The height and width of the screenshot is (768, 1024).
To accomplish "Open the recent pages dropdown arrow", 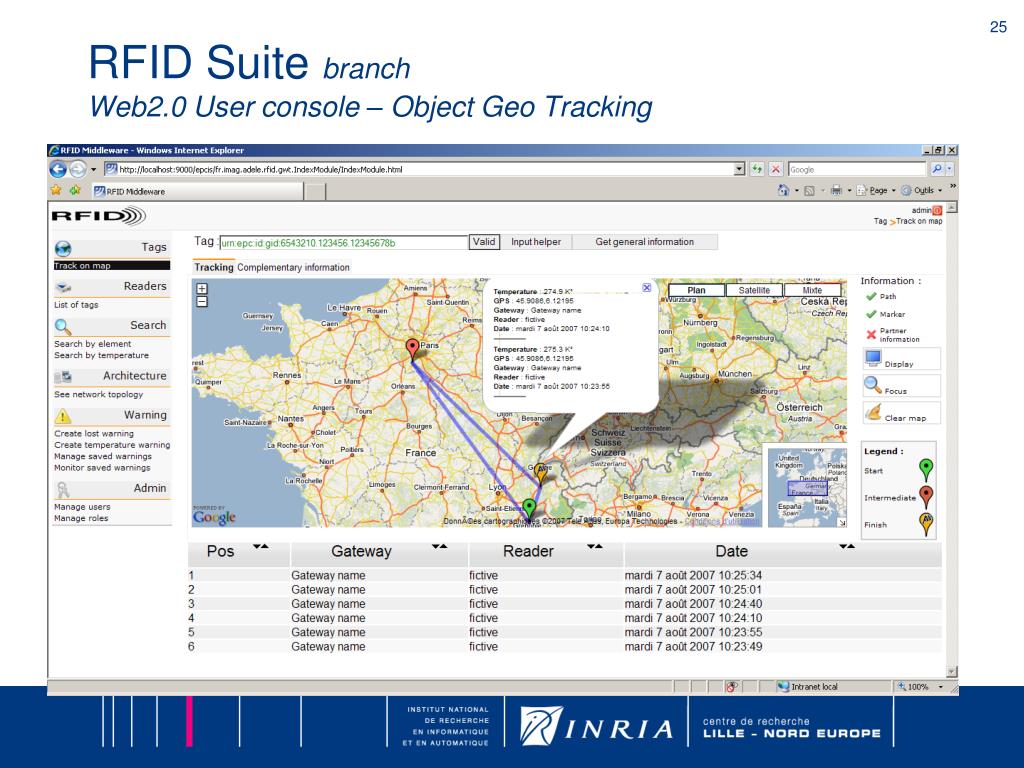I will click(x=93, y=170).
